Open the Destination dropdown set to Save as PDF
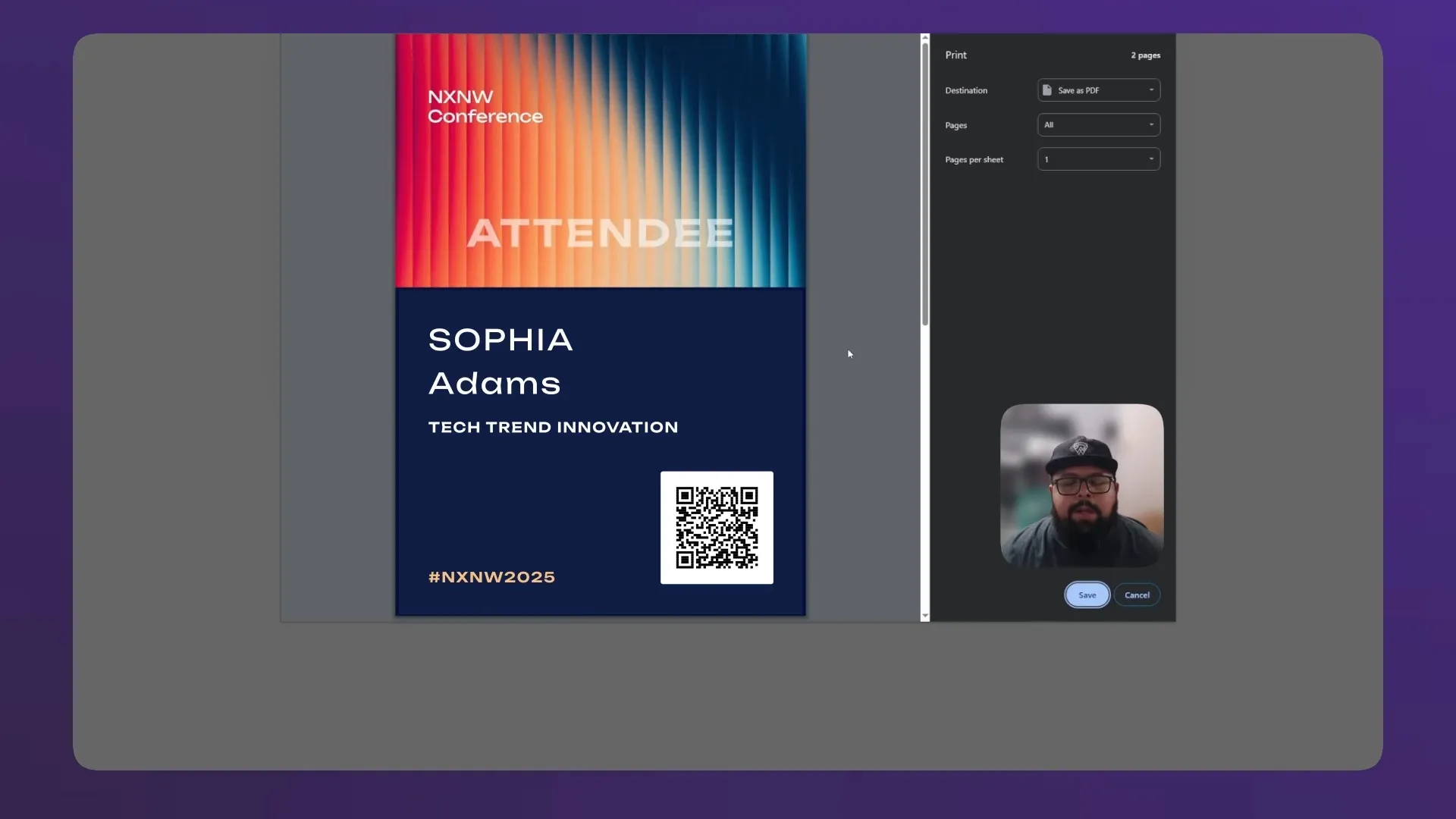This screenshot has height=819, width=1456. [x=1099, y=90]
